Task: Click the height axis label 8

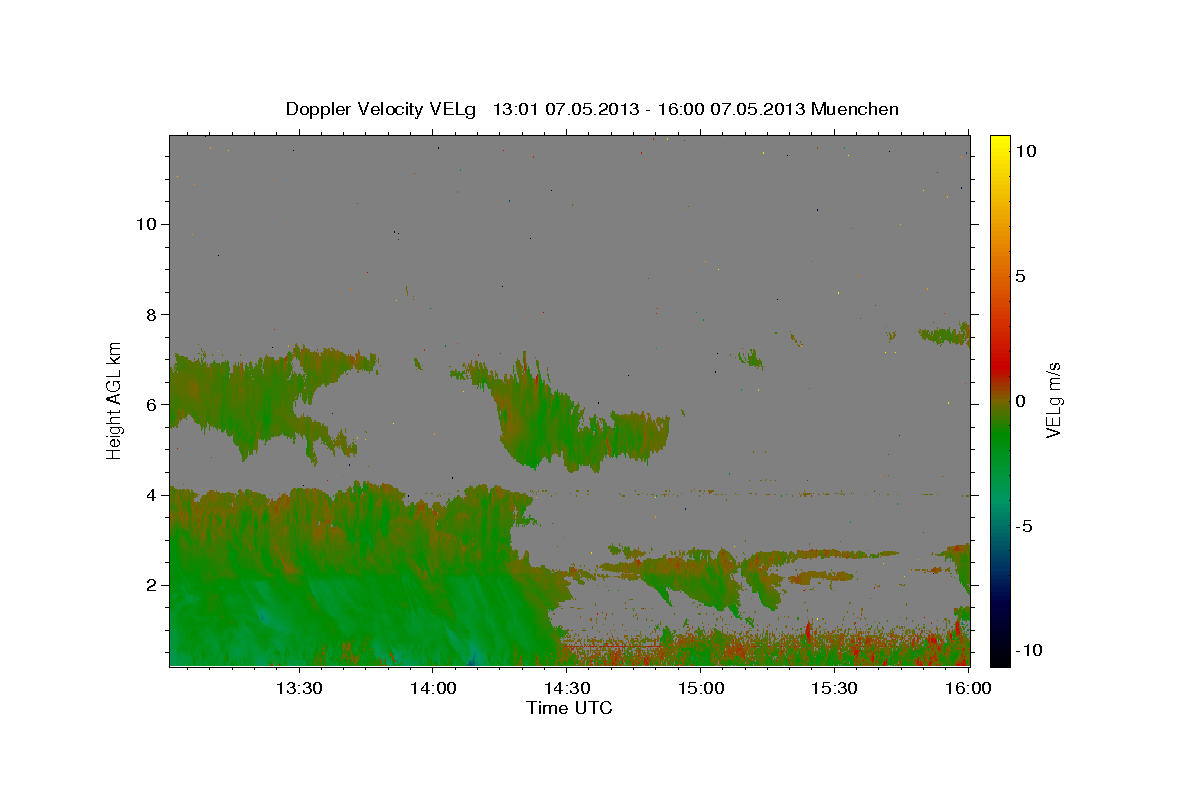Action: click(150, 314)
